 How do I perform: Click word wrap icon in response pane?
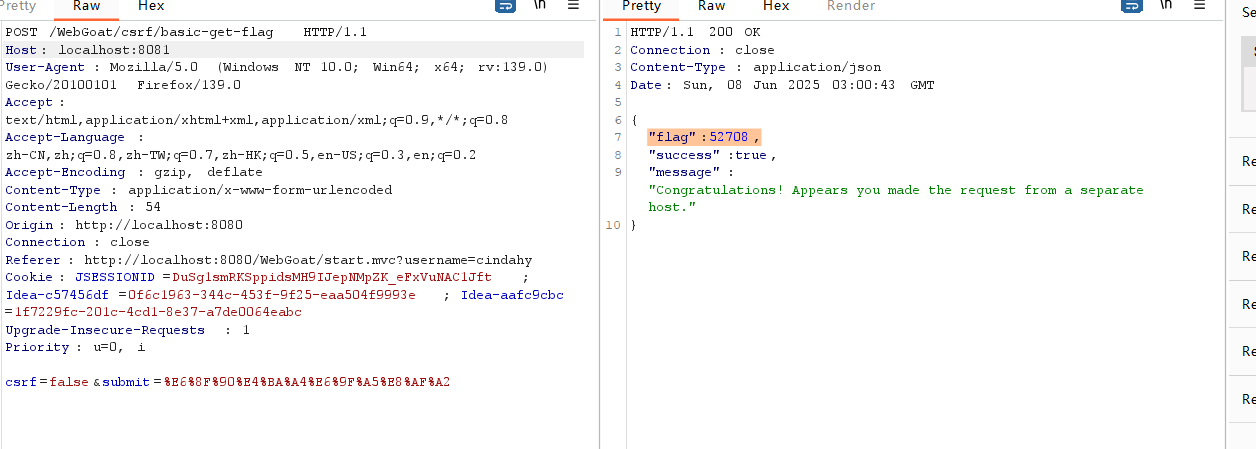click(1131, 6)
